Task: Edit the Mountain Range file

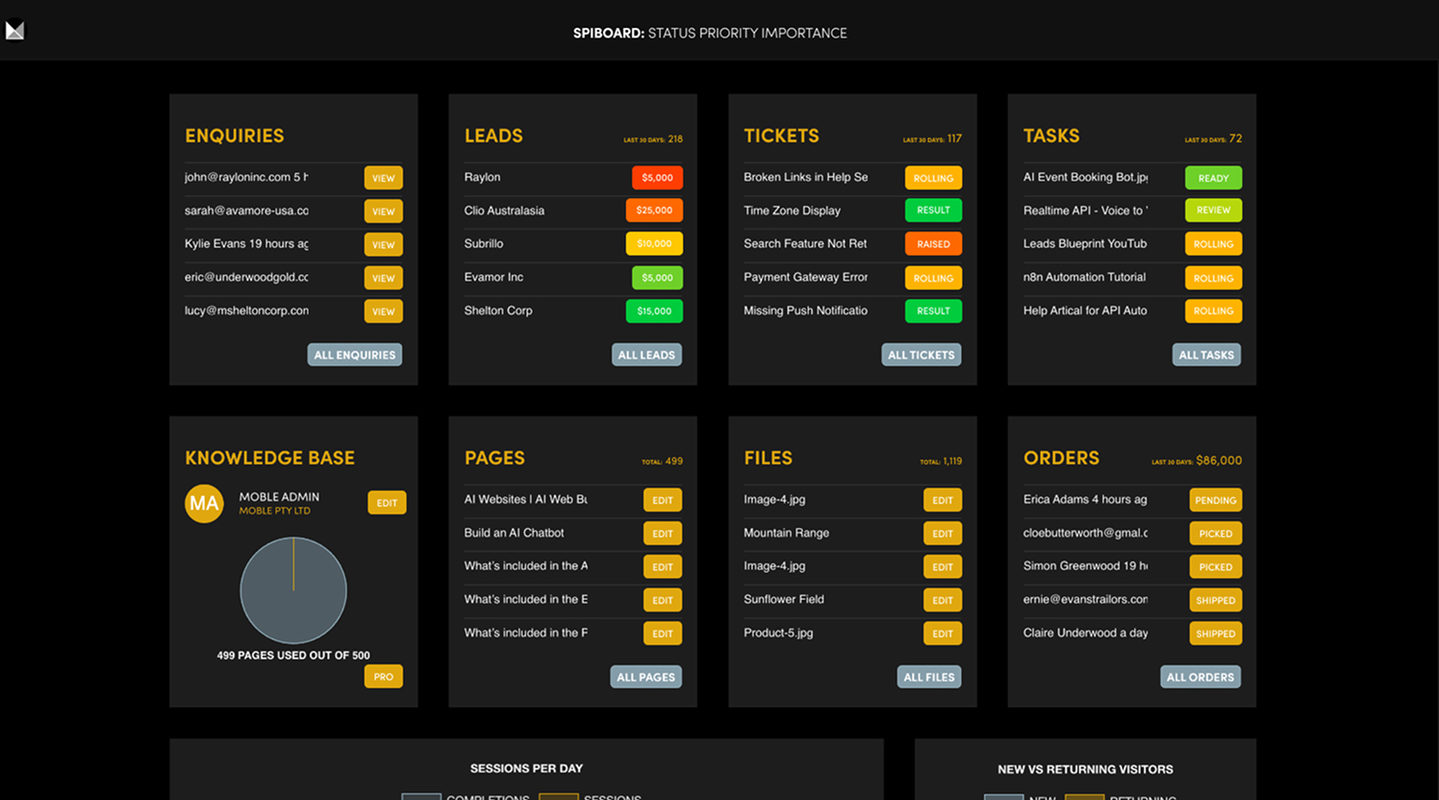Action: (x=942, y=534)
